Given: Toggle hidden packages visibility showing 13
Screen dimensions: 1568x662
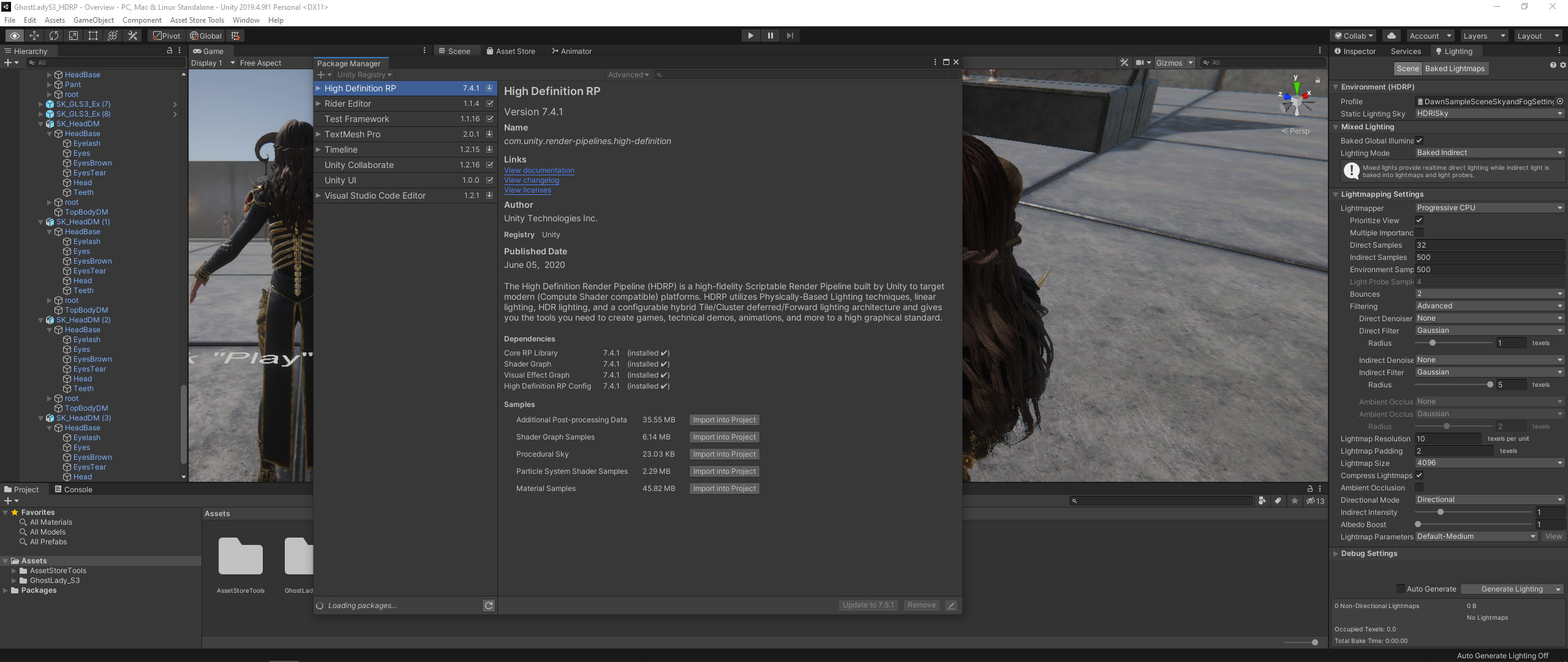Looking at the screenshot, I should [1315, 501].
